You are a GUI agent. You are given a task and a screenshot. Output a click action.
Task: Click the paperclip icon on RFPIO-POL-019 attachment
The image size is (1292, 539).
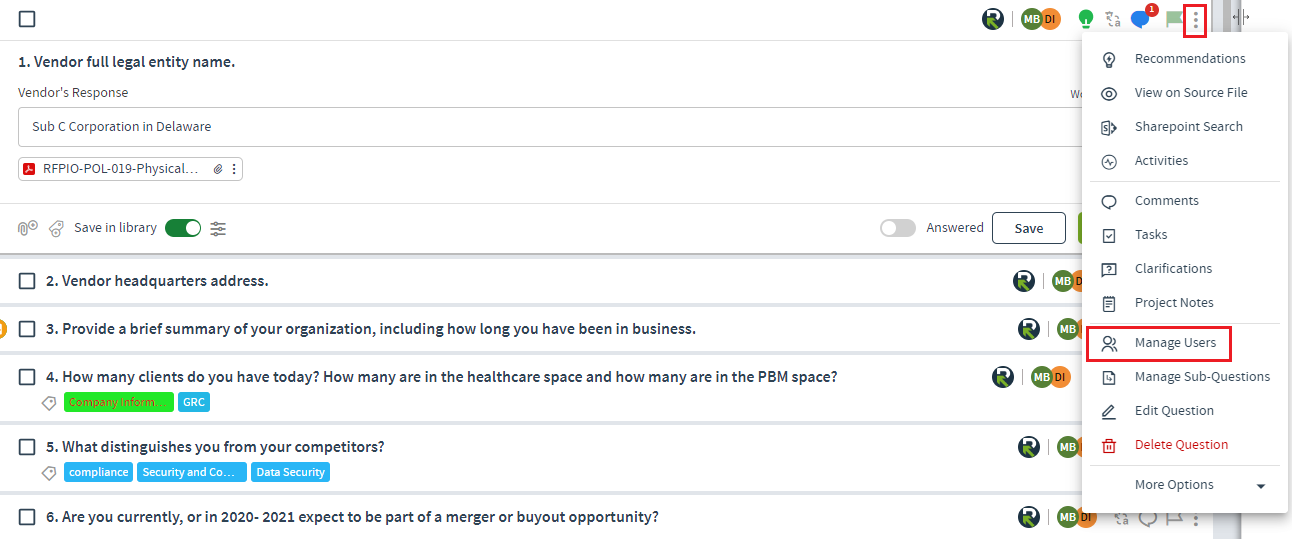tap(218, 169)
